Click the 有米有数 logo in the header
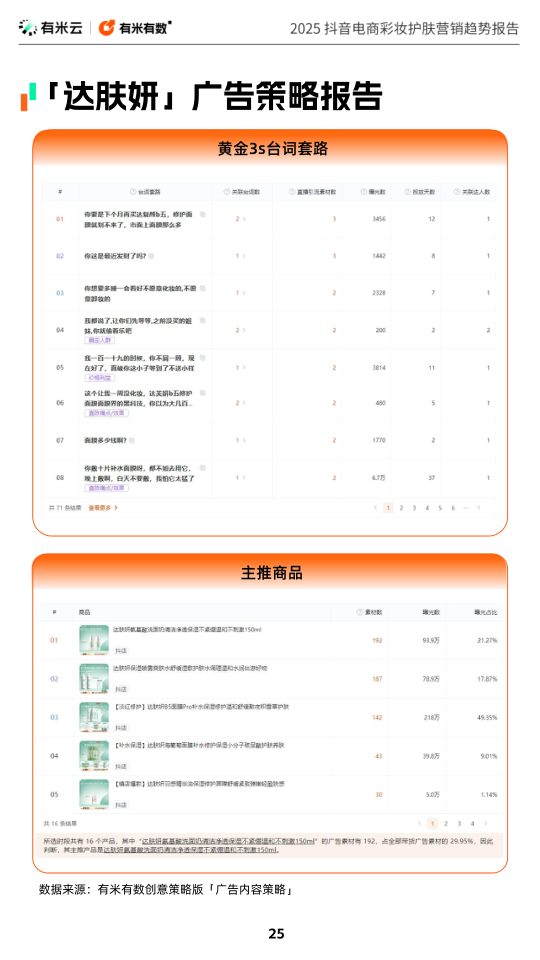The height and width of the screenshot is (960, 540). coord(135,28)
